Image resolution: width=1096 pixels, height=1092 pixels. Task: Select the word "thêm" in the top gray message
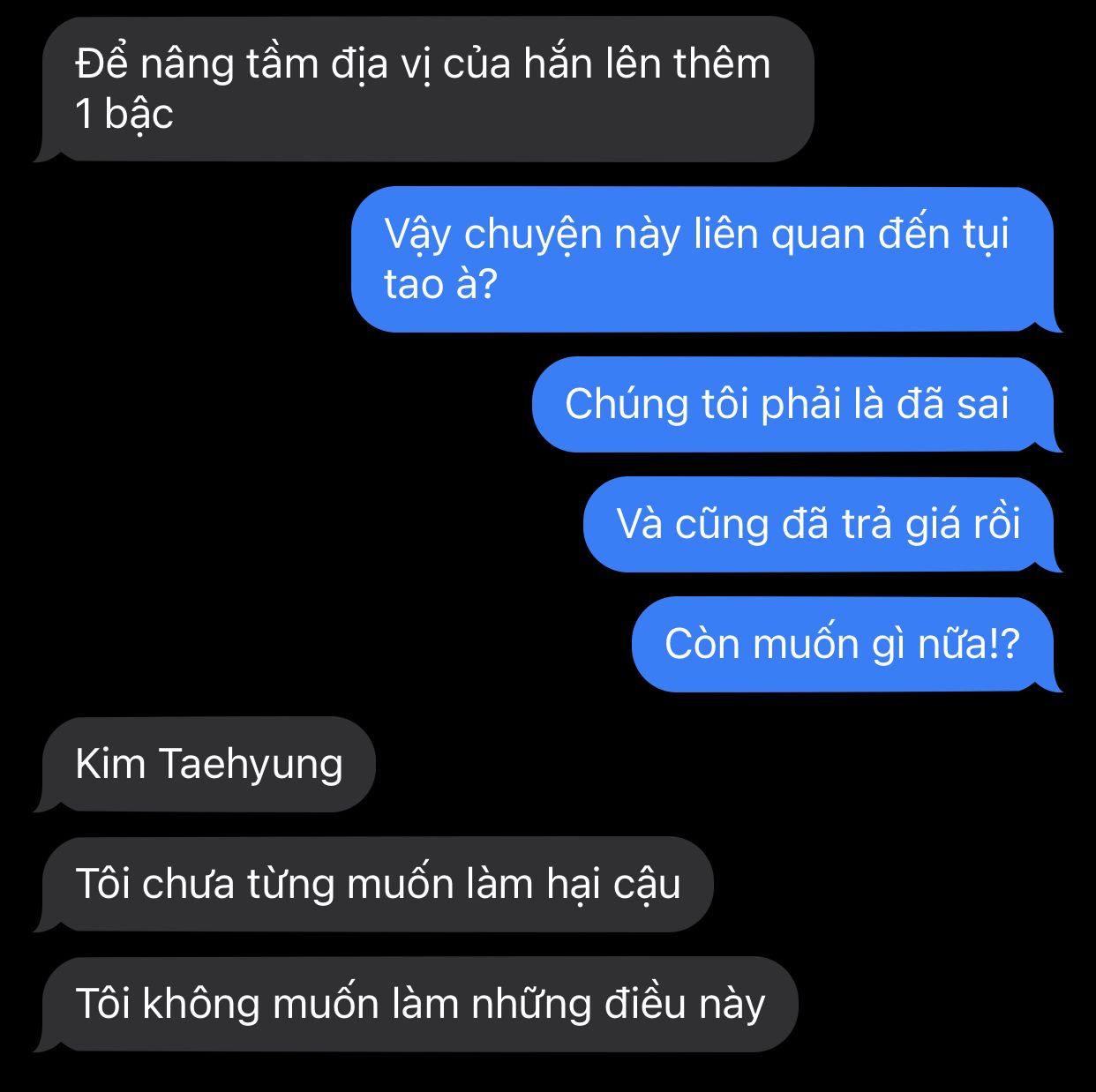click(x=722, y=64)
